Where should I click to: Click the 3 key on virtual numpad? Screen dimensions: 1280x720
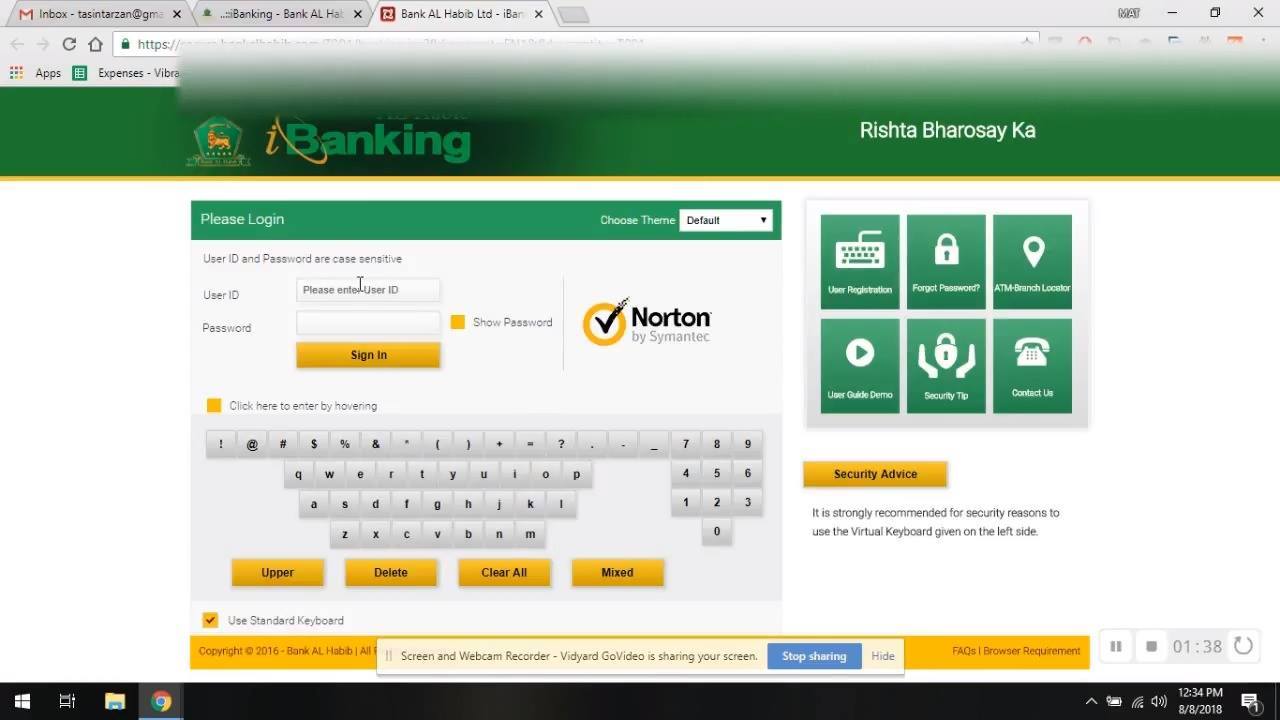pyautogui.click(x=748, y=502)
